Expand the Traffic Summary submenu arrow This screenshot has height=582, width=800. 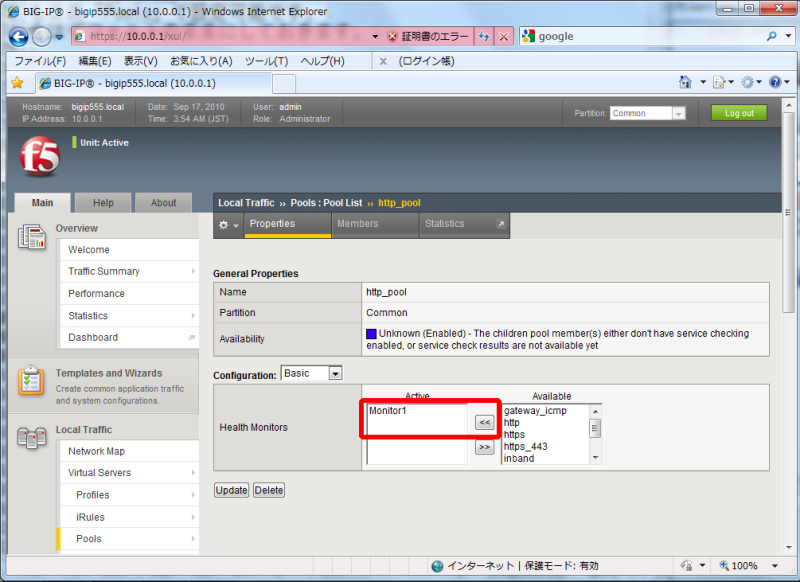(x=193, y=272)
